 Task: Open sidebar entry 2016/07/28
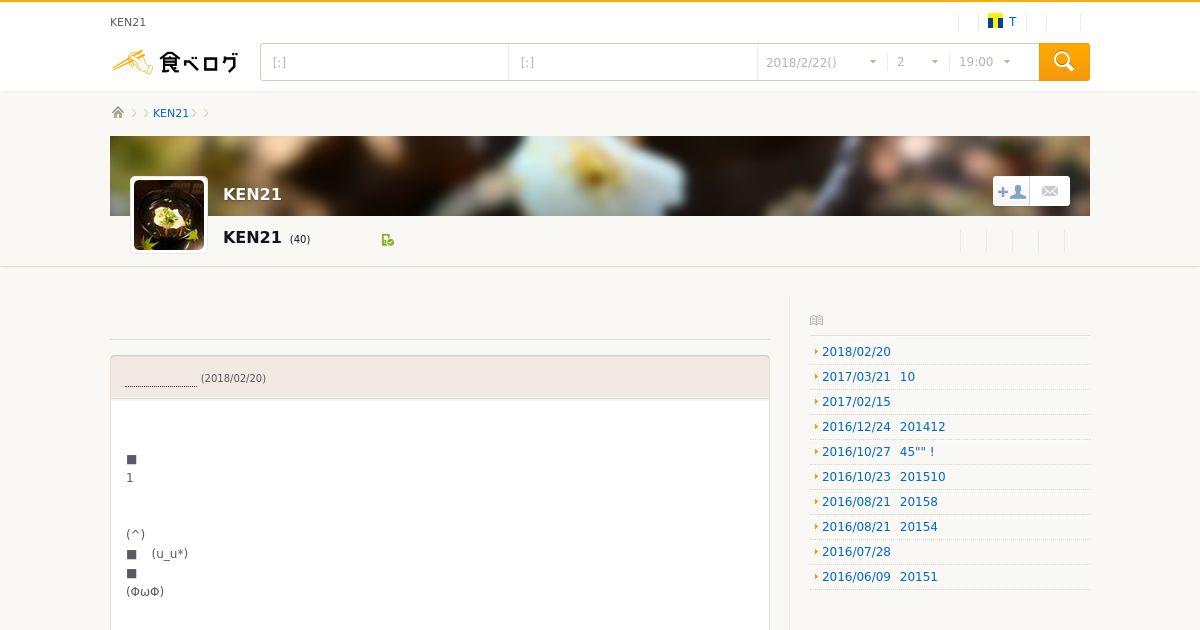pyautogui.click(x=856, y=552)
